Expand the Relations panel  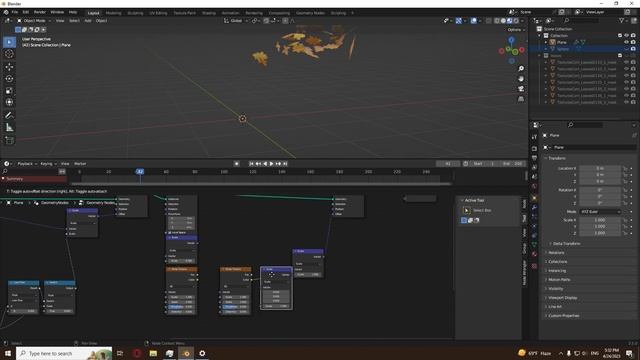pyautogui.click(x=555, y=253)
